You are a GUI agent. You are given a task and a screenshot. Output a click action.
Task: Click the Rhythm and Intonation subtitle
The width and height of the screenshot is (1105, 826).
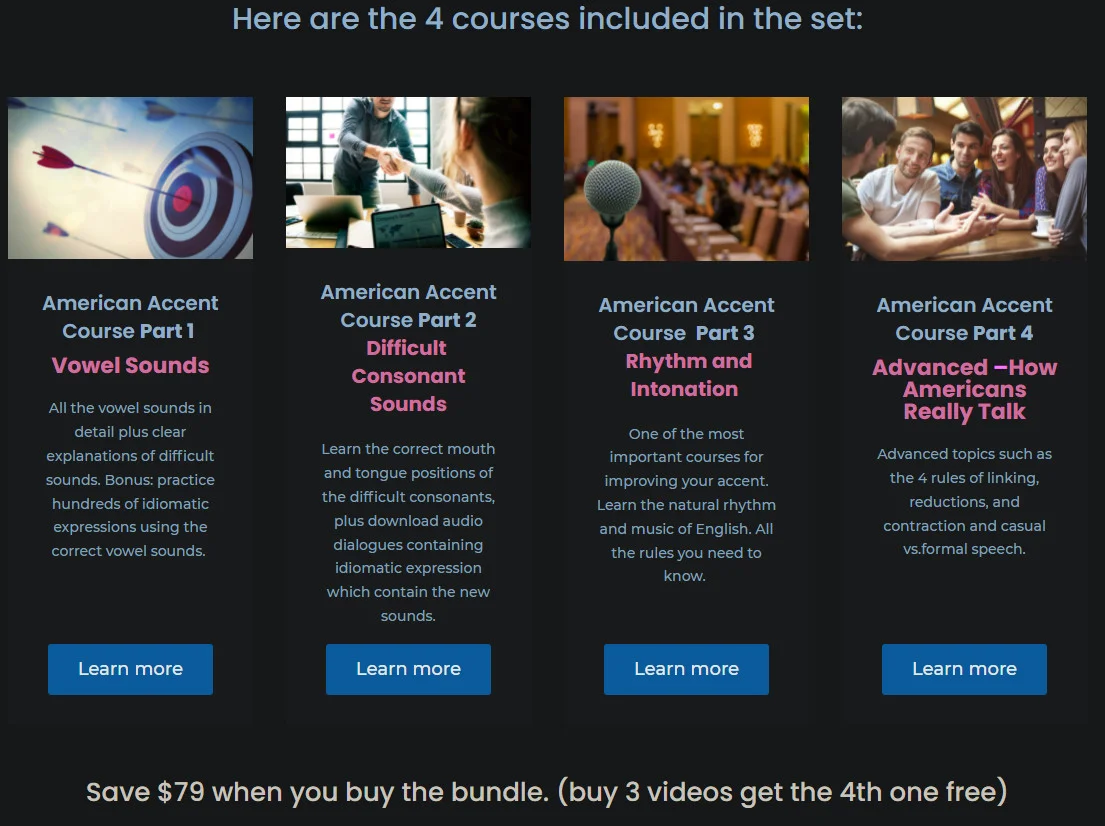tap(686, 375)
